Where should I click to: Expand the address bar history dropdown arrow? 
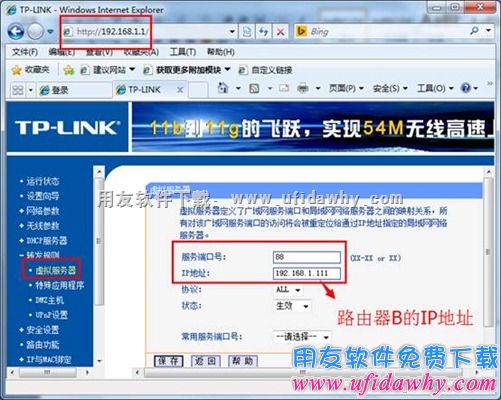tap(232, 32)
